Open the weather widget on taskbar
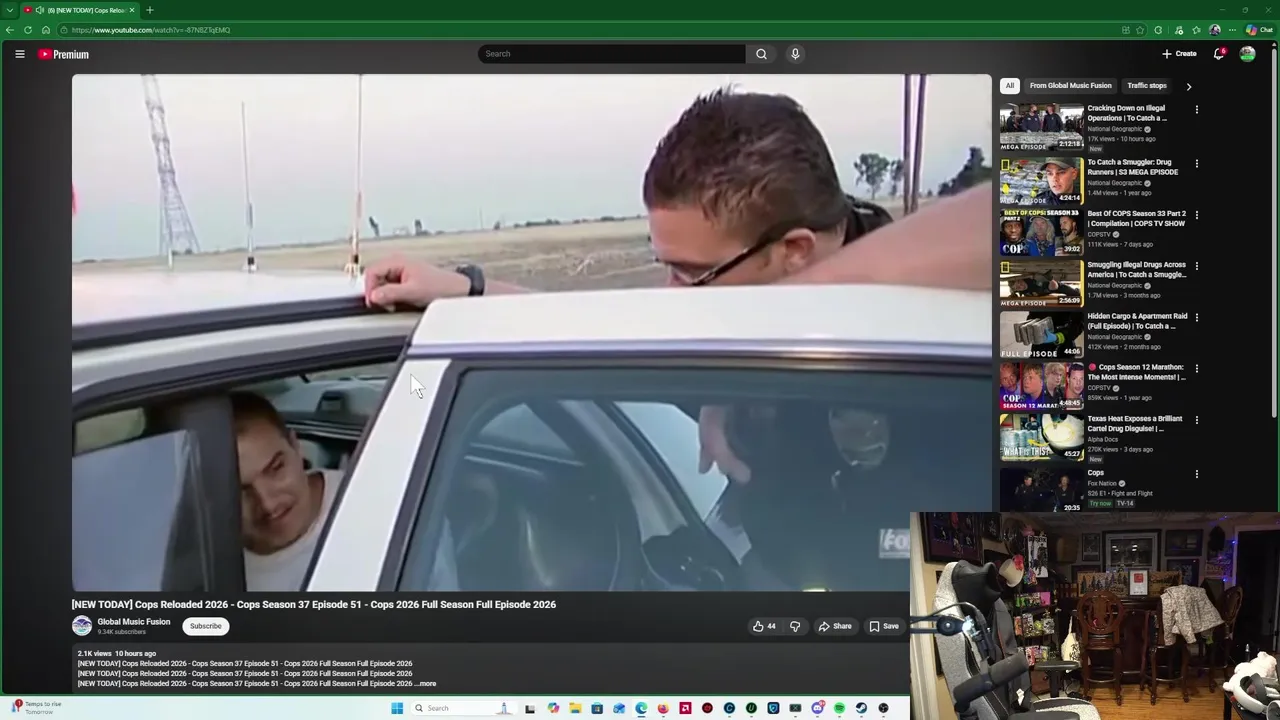This screenshot has width=1280, height=720. pyautogui.click(x=36, y=708)
